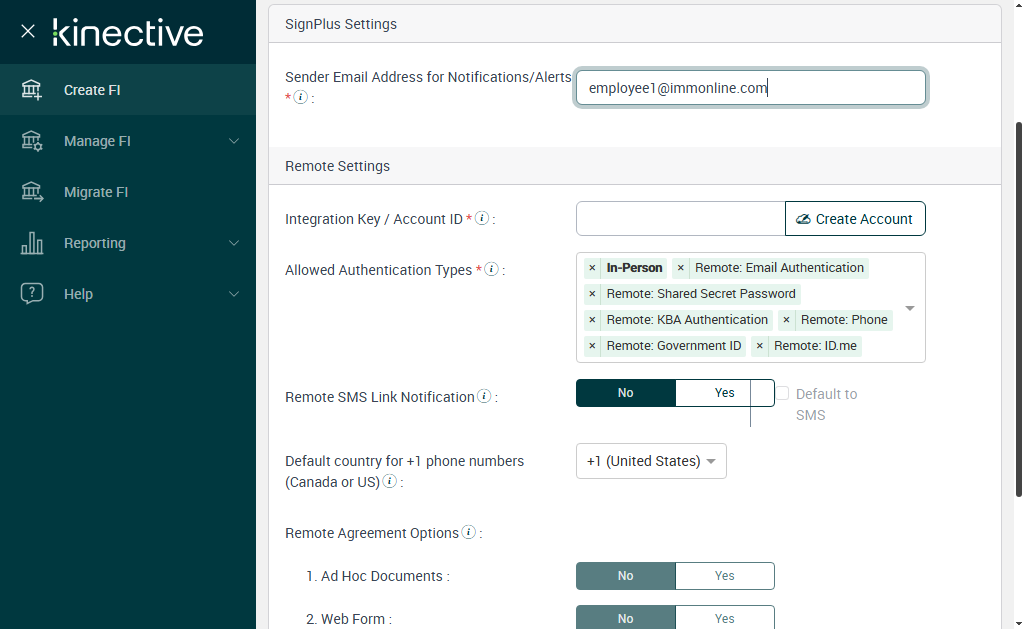Set Web Form to Yes
The height and width of the screenshot is (629, 1024).
[725, 618]
